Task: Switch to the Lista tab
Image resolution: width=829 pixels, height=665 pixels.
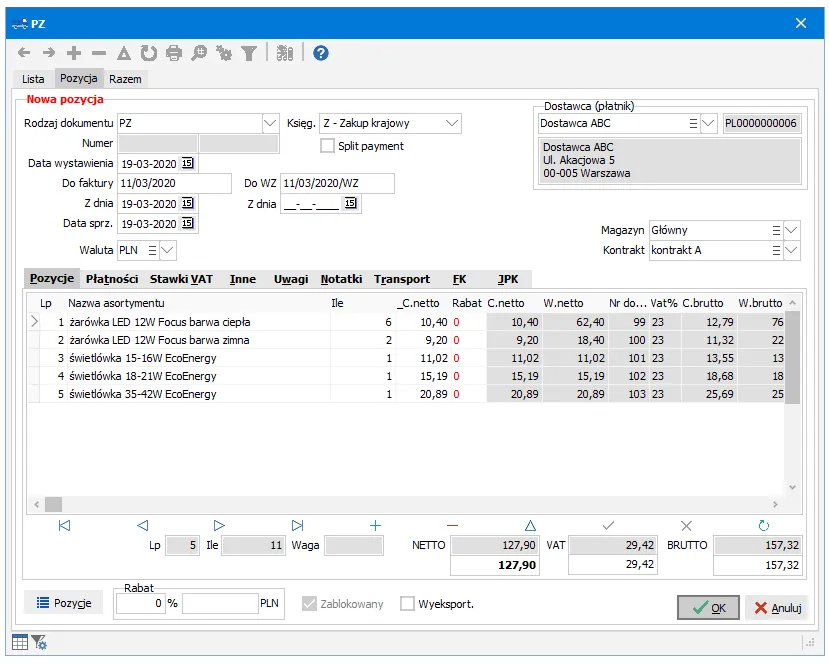Action: (x=33, y=79)
